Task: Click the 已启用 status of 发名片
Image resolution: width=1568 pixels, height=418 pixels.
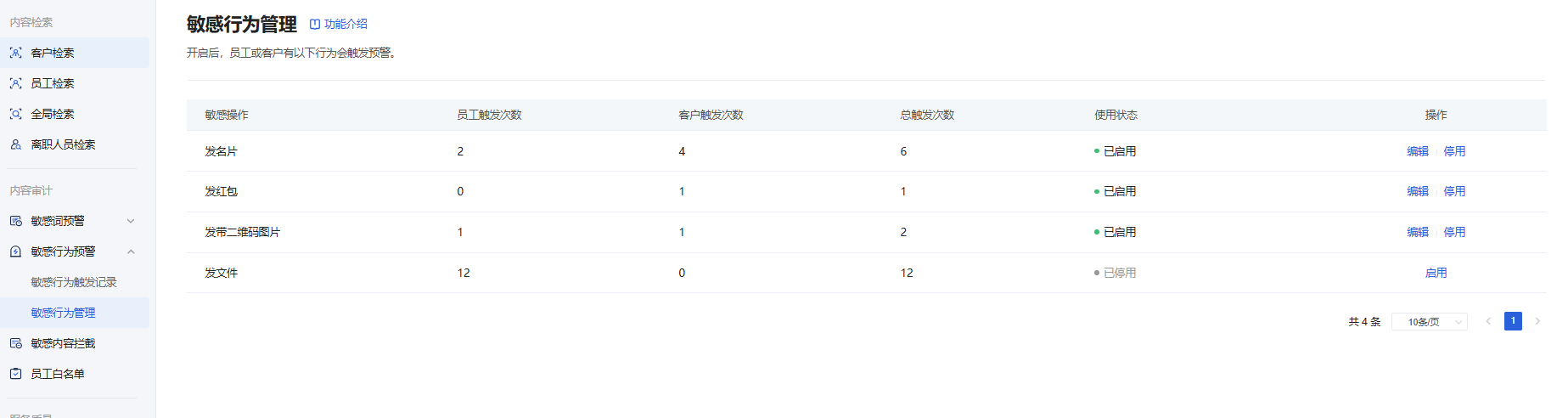Action: pyautogui.click(x=1116, y=151)
